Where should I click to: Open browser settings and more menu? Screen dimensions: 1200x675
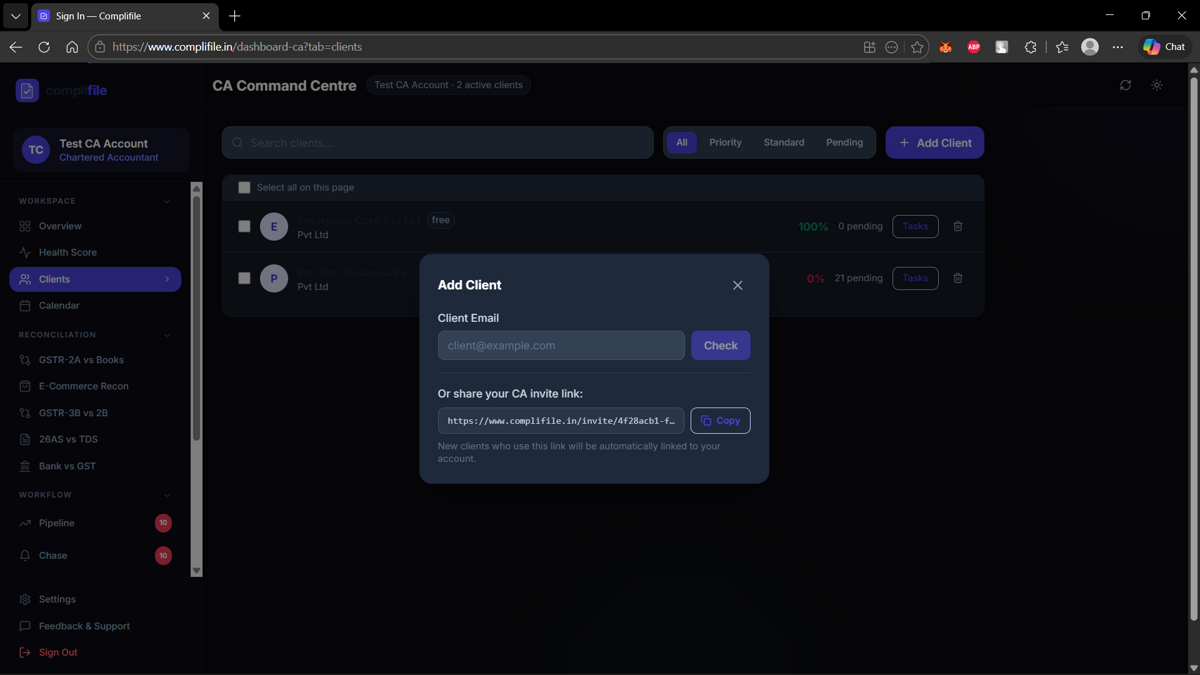(x=1118, y=47)
